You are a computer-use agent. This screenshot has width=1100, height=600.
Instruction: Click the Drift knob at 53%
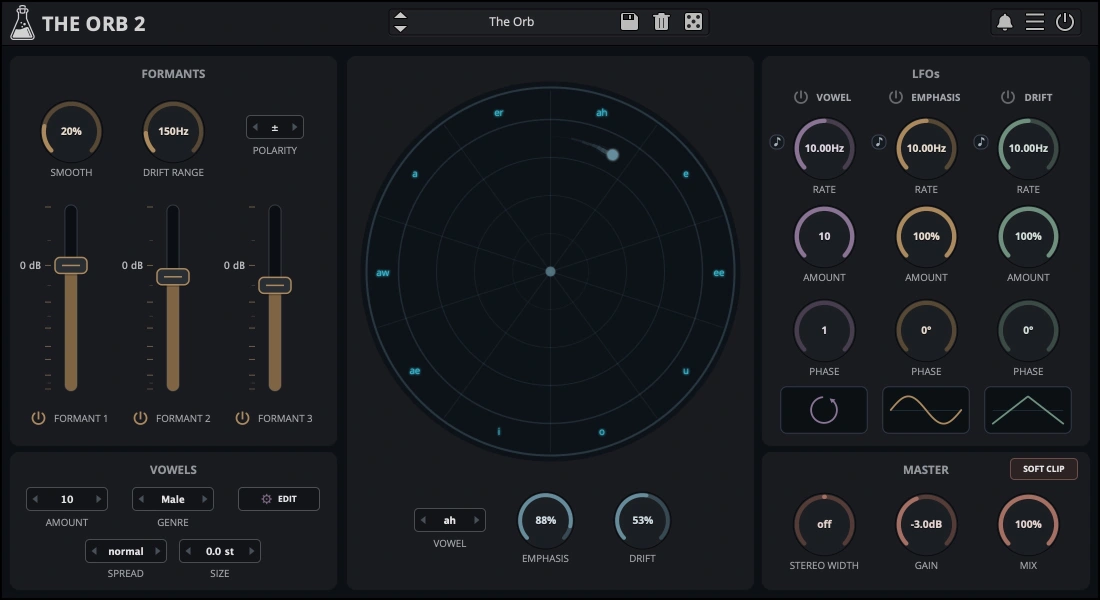point(643,521)
